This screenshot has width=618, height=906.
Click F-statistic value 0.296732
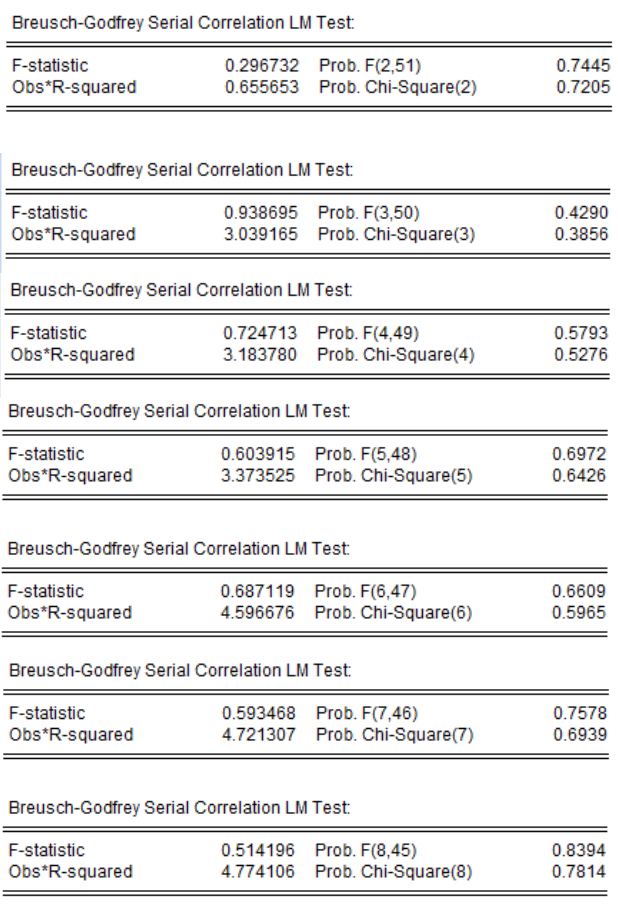click(x=262, y=65)
